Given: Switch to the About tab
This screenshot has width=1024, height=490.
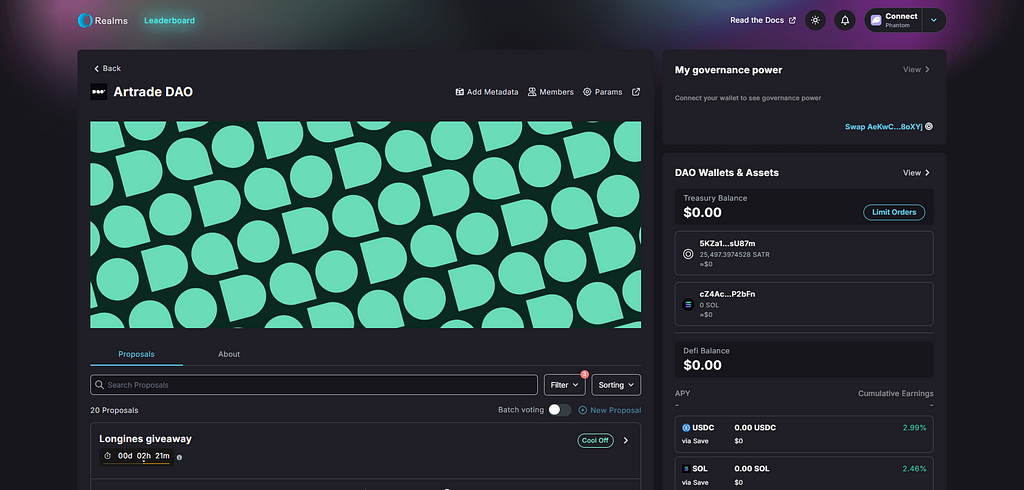Looking at the screenshot, I should (x=229, y=354).
